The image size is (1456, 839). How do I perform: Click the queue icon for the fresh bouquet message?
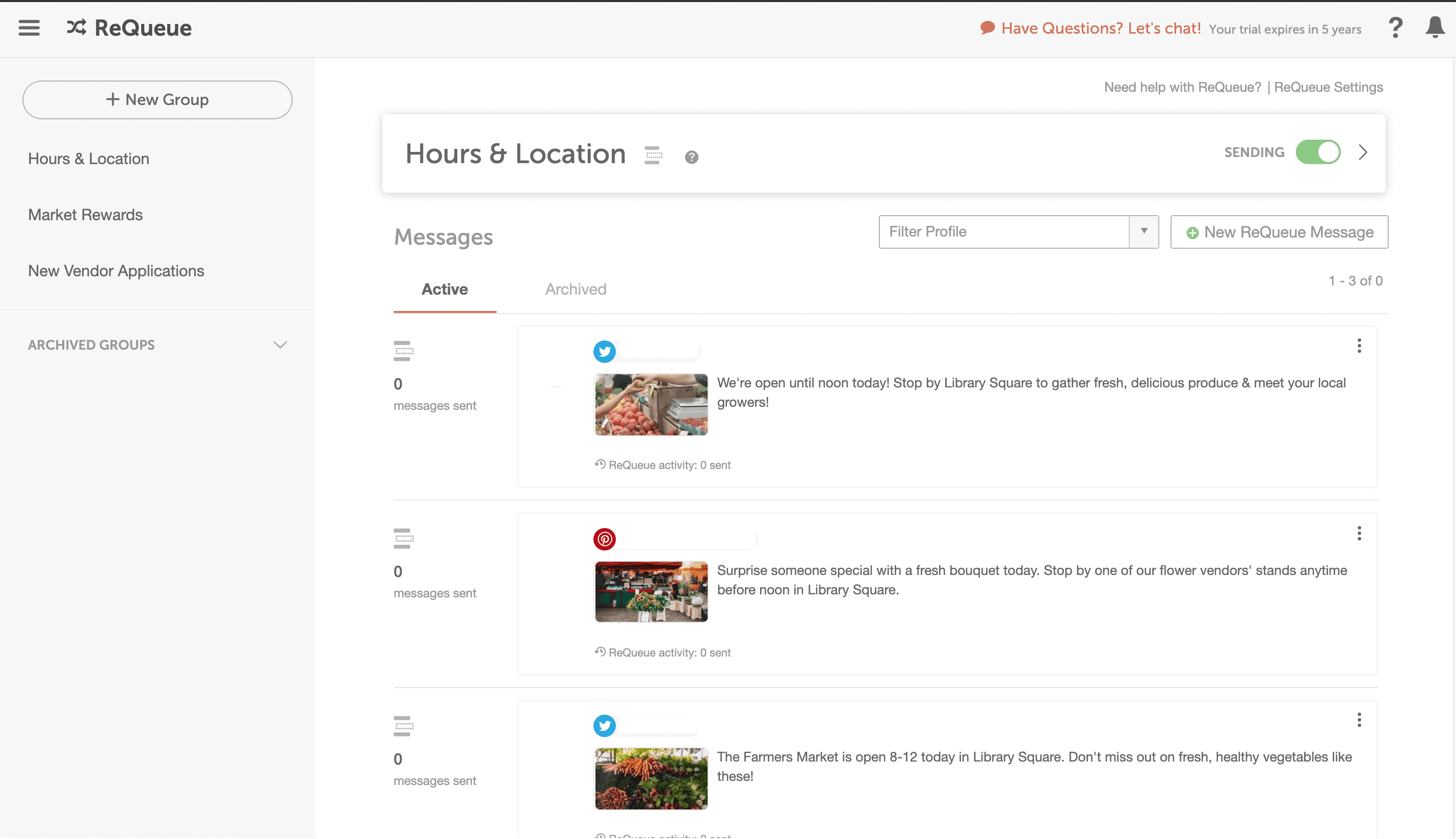coord(403,538)
